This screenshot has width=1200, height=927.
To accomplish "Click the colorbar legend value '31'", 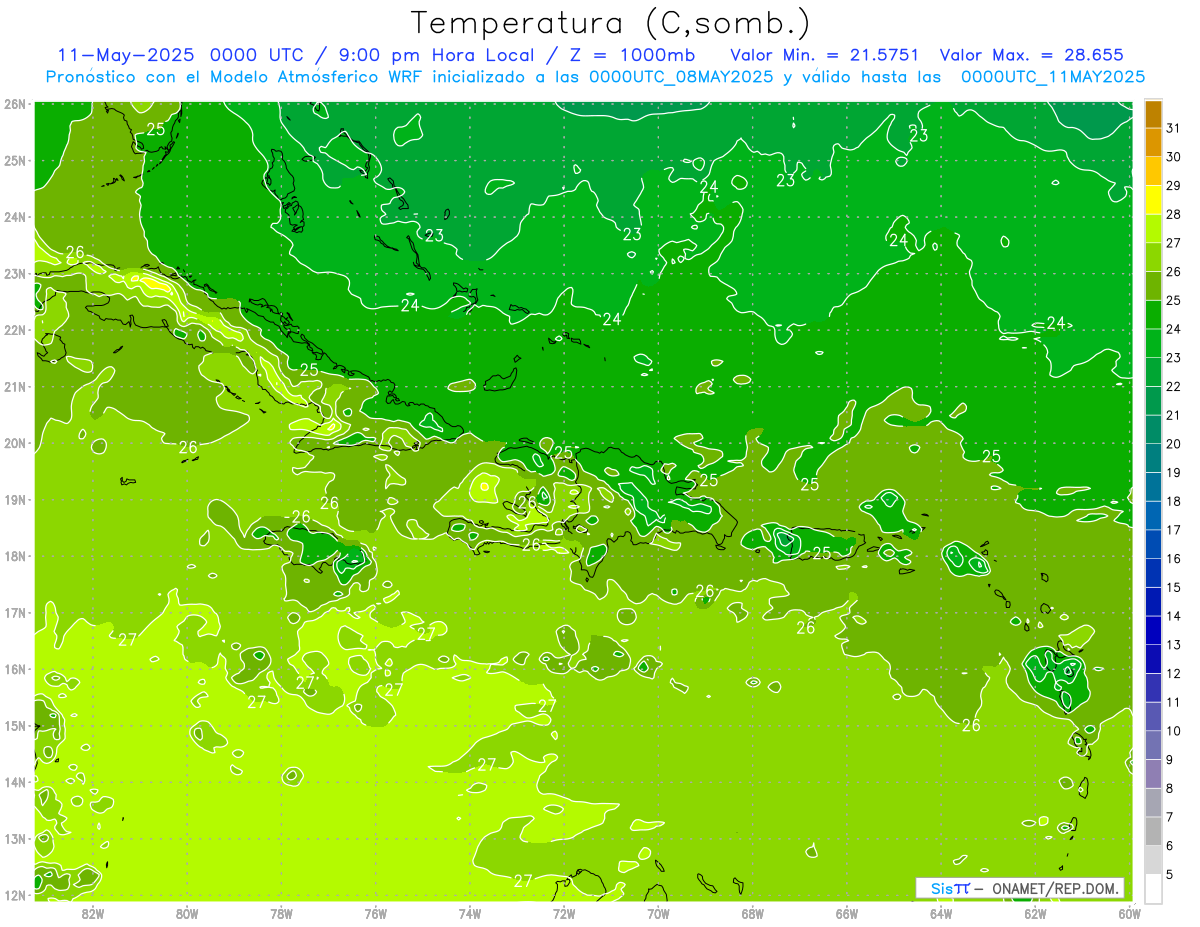I will [x=1174, y=127].
